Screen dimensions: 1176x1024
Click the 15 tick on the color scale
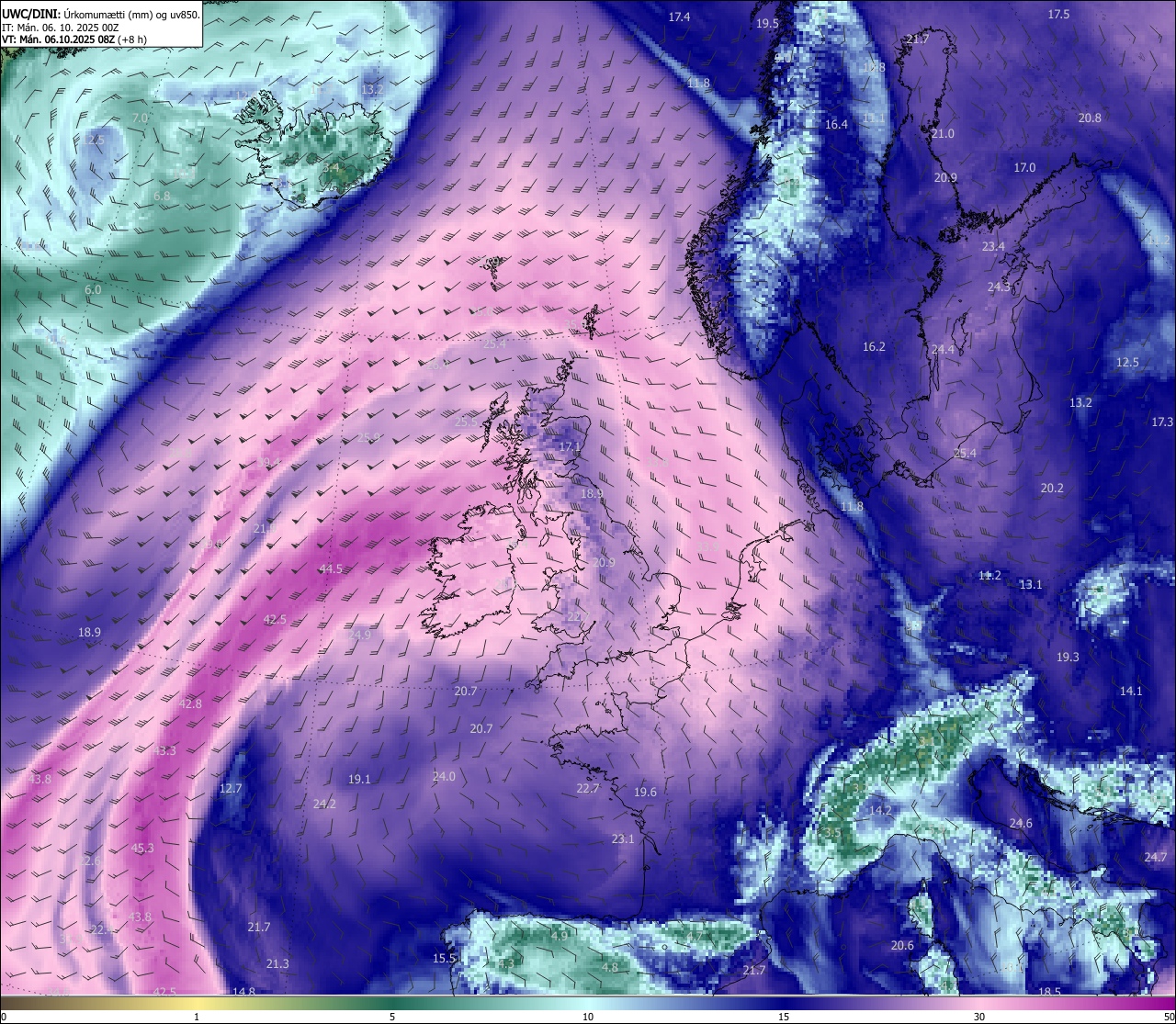[784, 1017]
